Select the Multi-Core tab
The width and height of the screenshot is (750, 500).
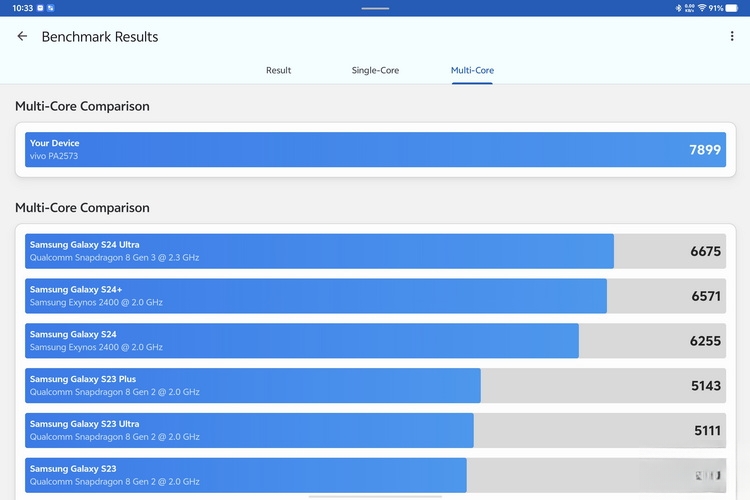click(472, 70)
